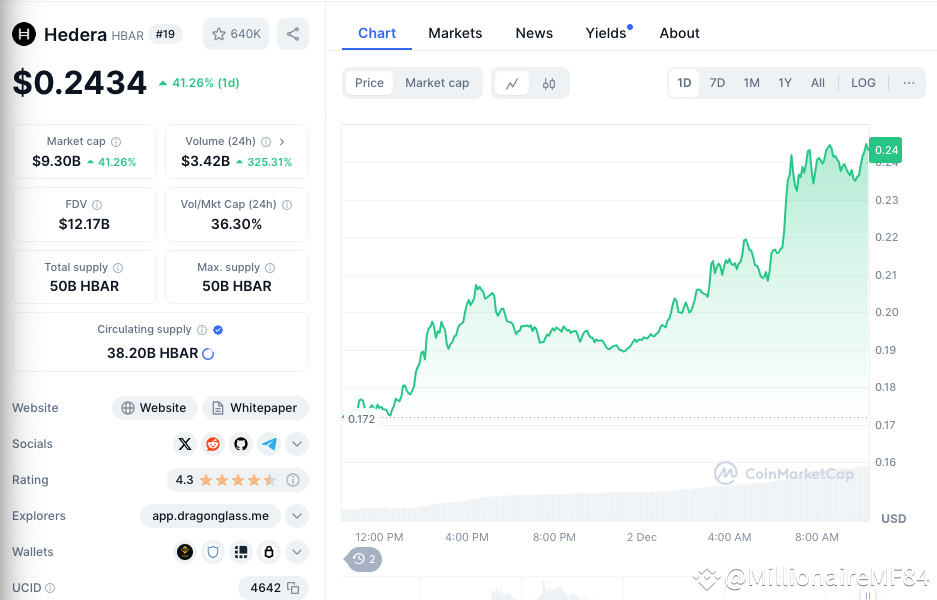The height and width of the screenshot is (600, 937).
Task: Click the $3.42B volume value
Action: tap(206, 161)
